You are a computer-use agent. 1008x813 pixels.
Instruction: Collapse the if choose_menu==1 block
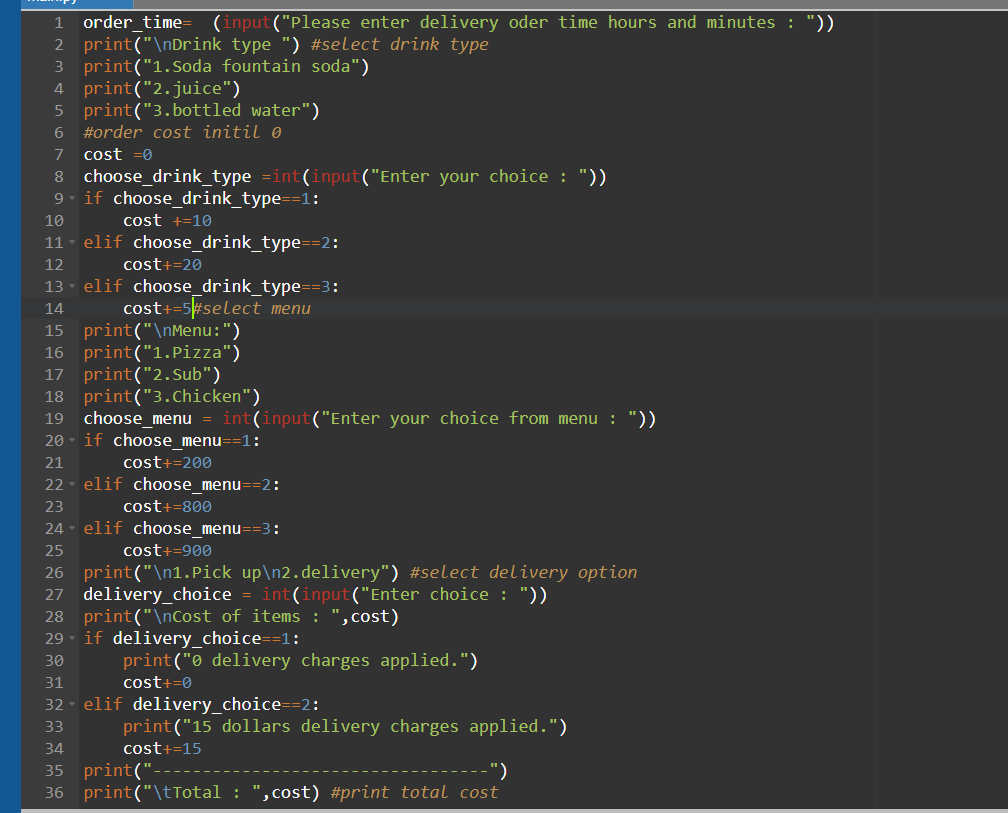[73, 440]
